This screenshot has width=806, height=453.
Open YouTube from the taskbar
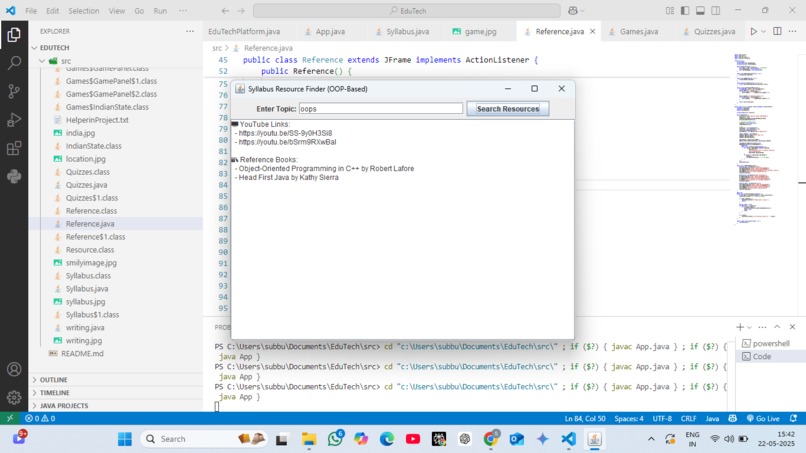(413, 439)
